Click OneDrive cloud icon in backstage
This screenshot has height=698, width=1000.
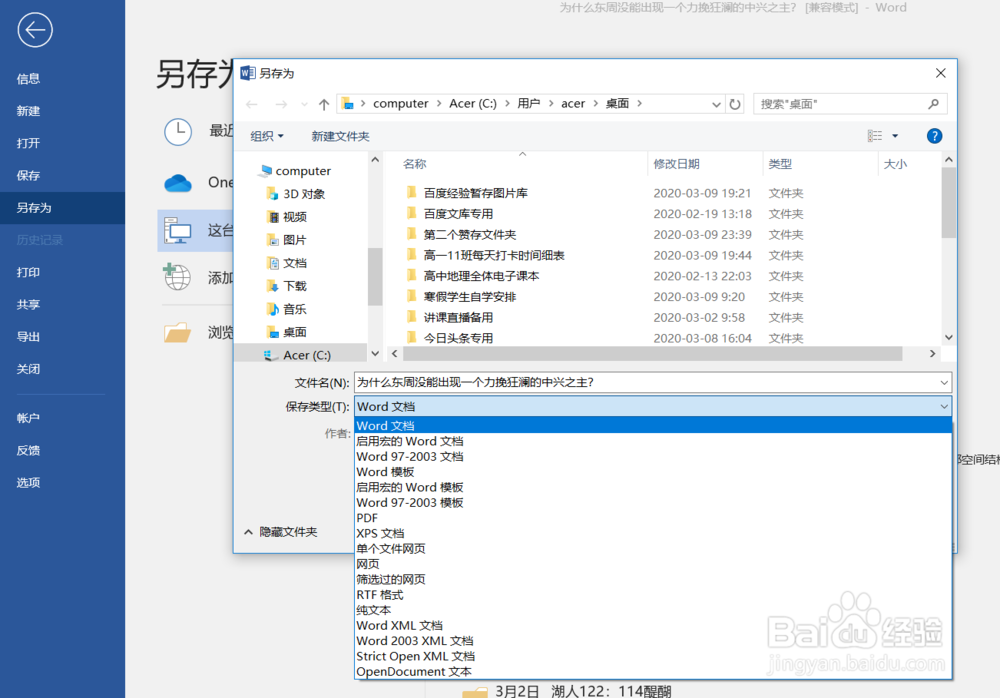point(178,183)
